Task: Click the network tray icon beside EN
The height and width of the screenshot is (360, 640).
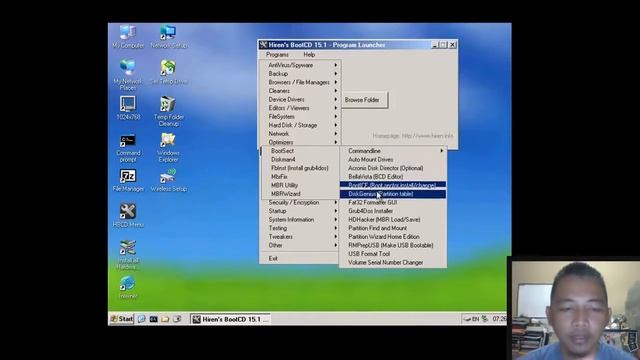Action: [x=485, y=319]
